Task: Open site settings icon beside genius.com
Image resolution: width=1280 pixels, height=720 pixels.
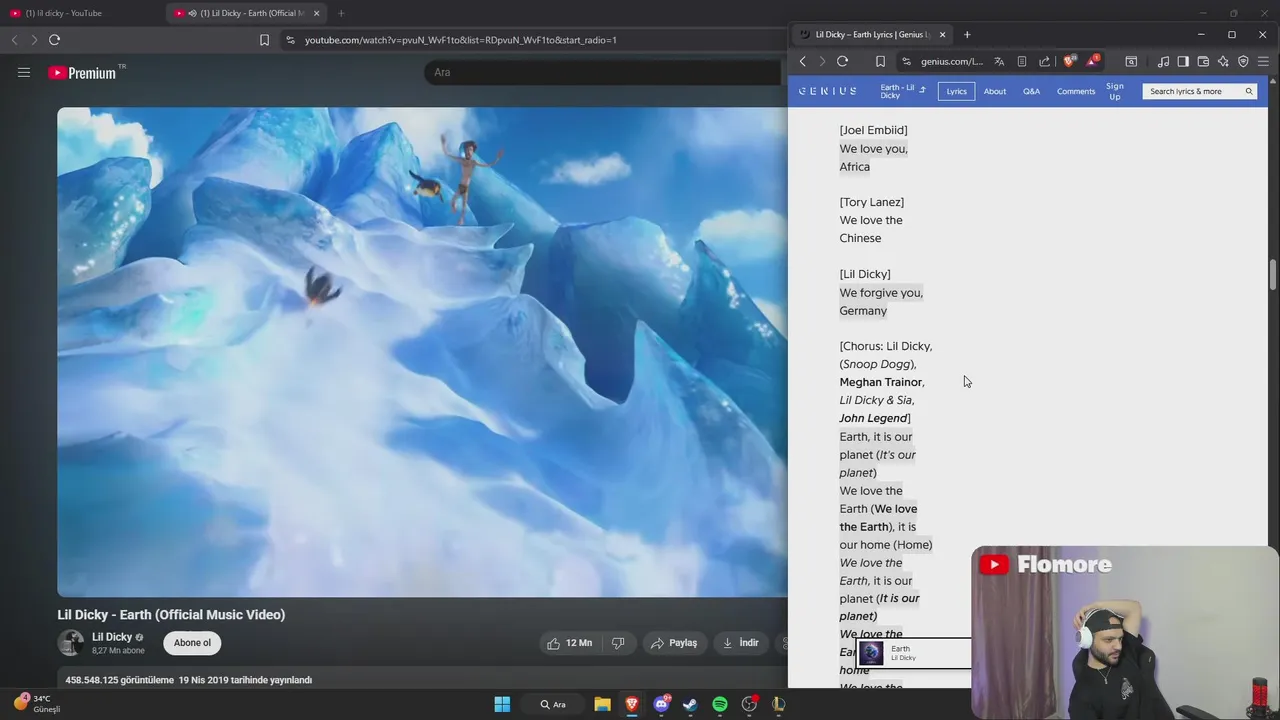Action: [x=906, y=61]
